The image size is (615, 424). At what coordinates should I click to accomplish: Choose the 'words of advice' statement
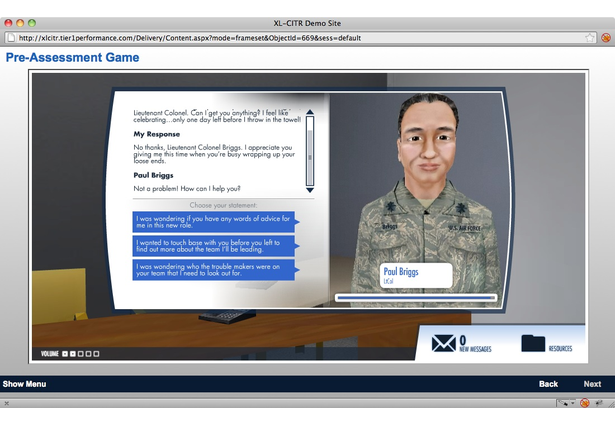pos(216,222)
